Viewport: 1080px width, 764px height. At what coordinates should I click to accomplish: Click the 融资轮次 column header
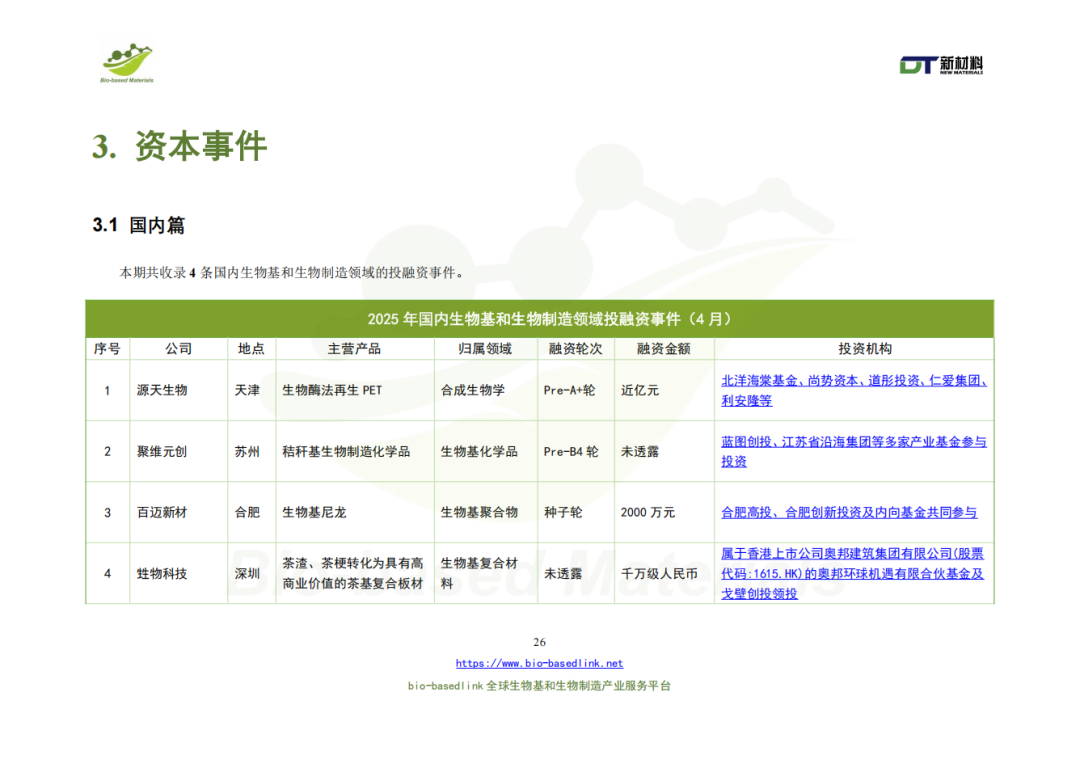(575, 349)
